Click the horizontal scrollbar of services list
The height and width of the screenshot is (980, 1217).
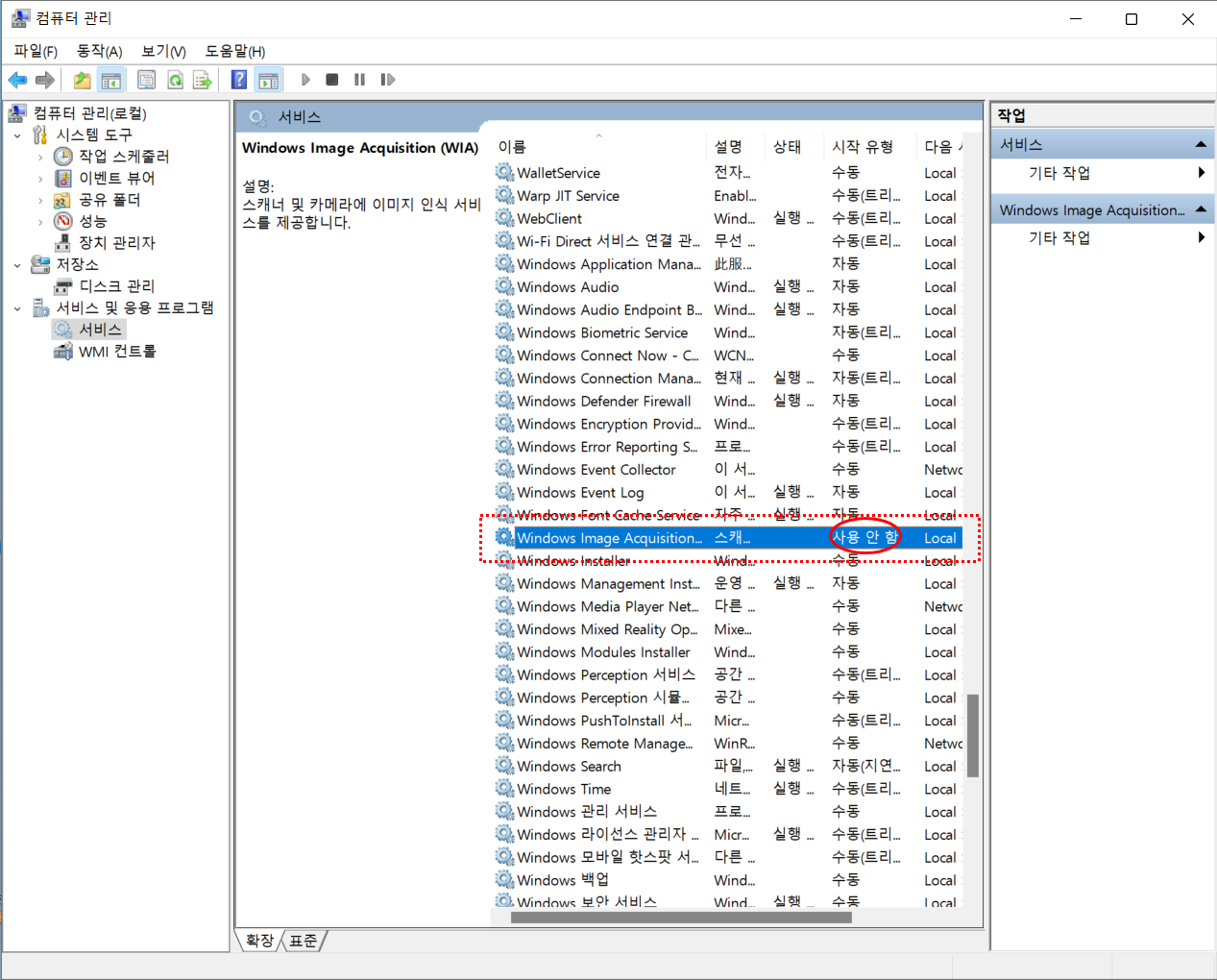click(681, 918)
